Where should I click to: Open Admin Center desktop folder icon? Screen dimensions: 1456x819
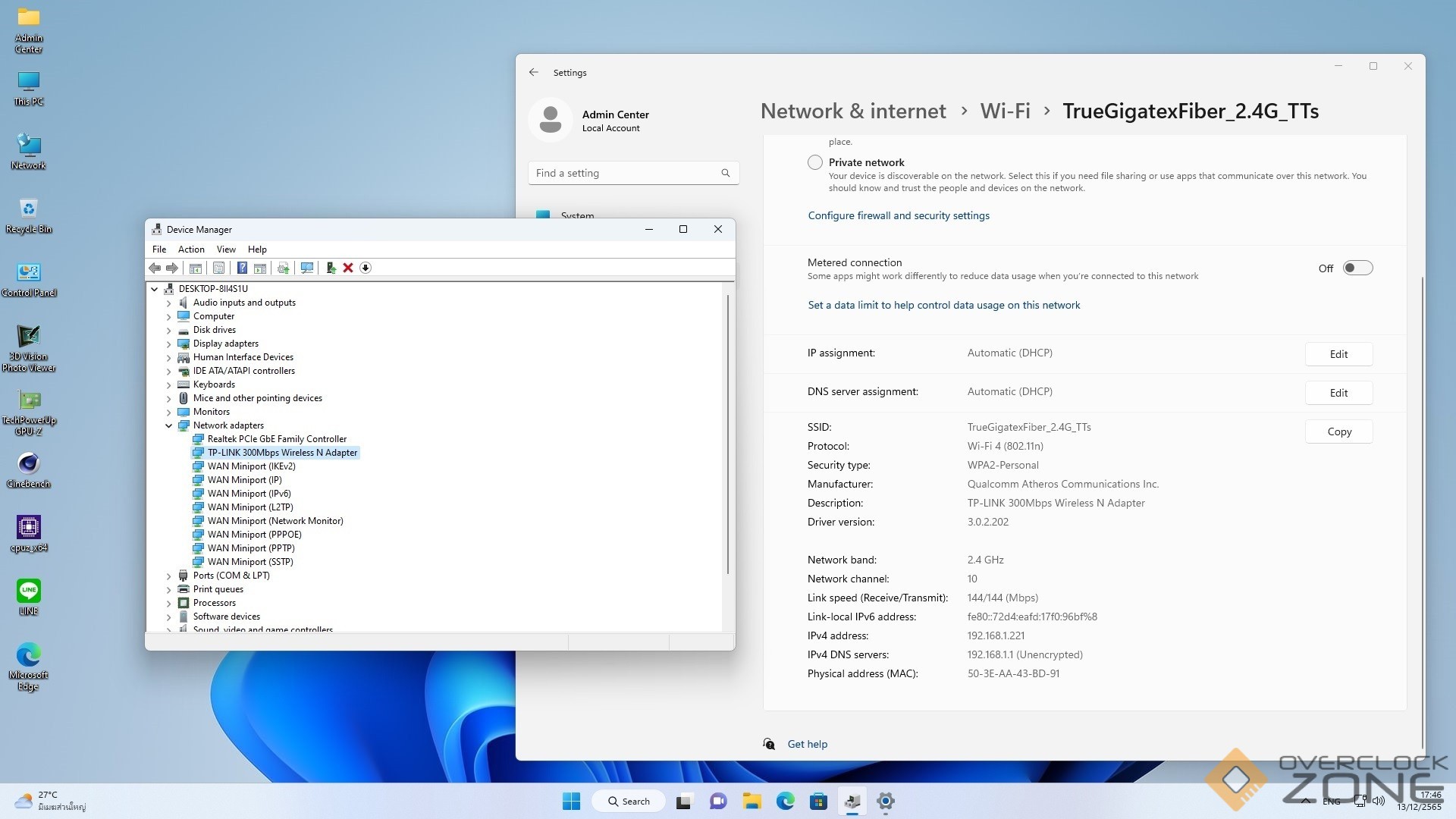coord(29,30)
